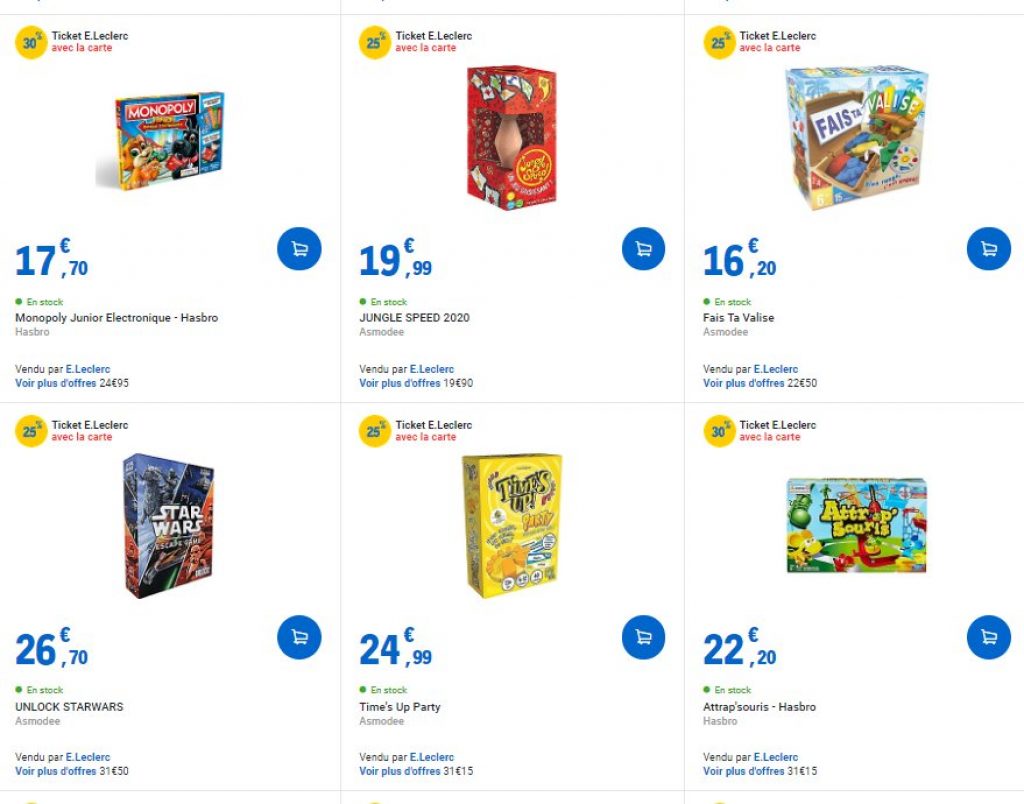
Task: Add Time's Up Party to cart
Action: 643,637
